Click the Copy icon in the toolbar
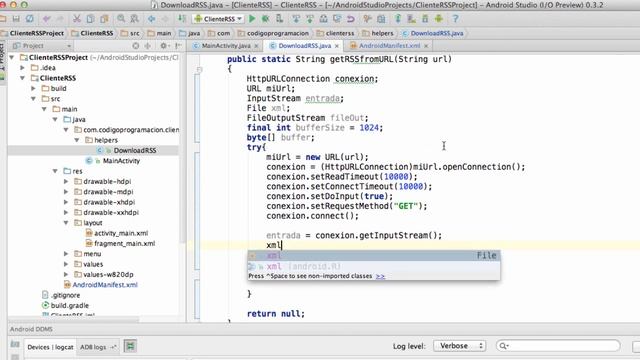Screen dimensions: 640x360 point(91,19)
